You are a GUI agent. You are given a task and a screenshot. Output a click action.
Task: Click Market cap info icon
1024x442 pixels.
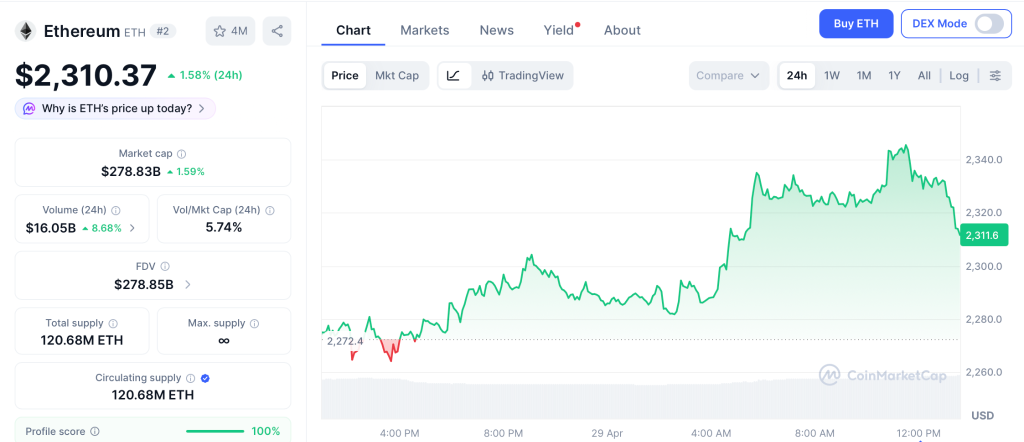pyautogui.click(x=181, y=154)
